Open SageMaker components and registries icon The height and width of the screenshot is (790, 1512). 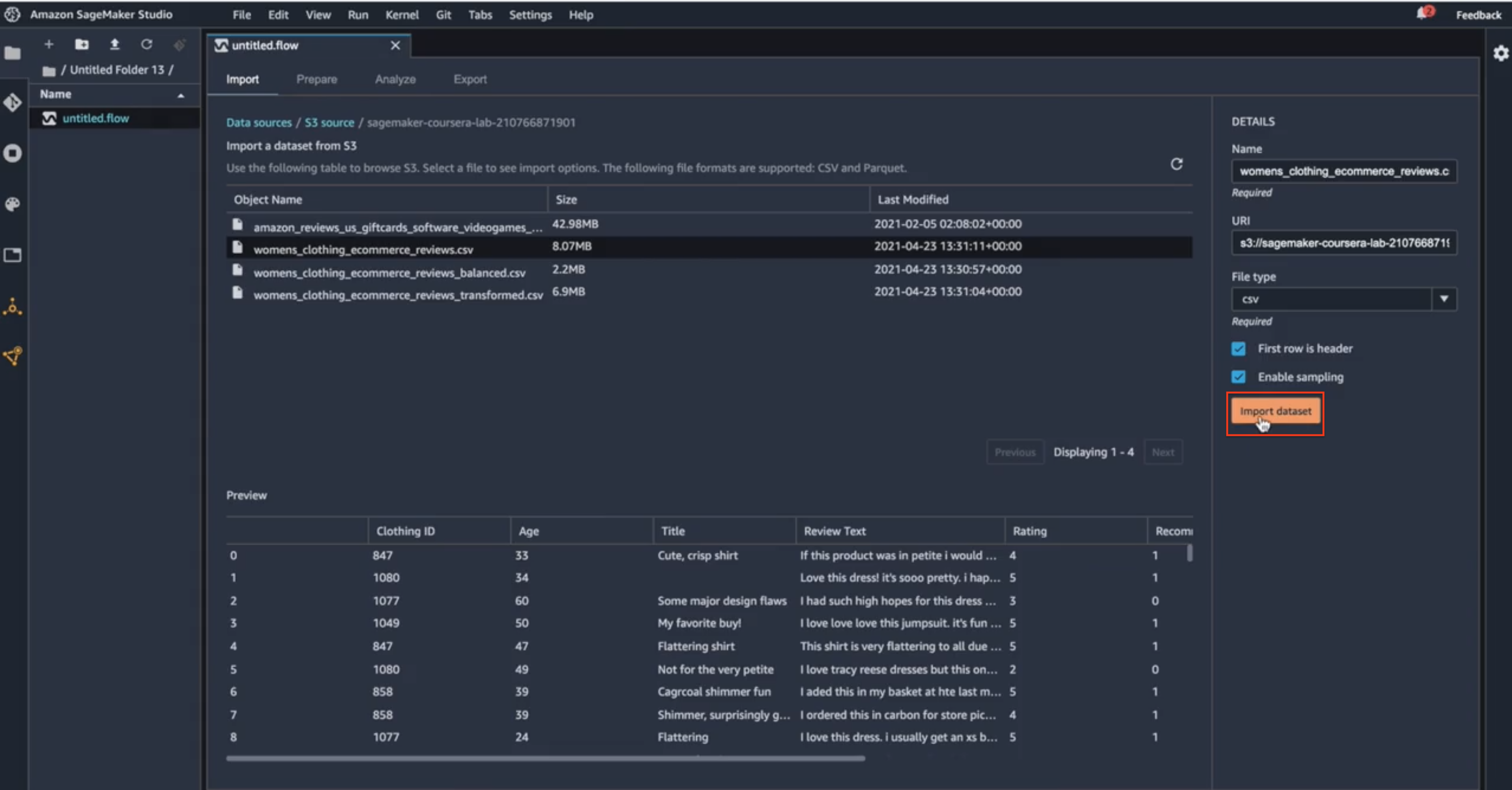point(12,306)
